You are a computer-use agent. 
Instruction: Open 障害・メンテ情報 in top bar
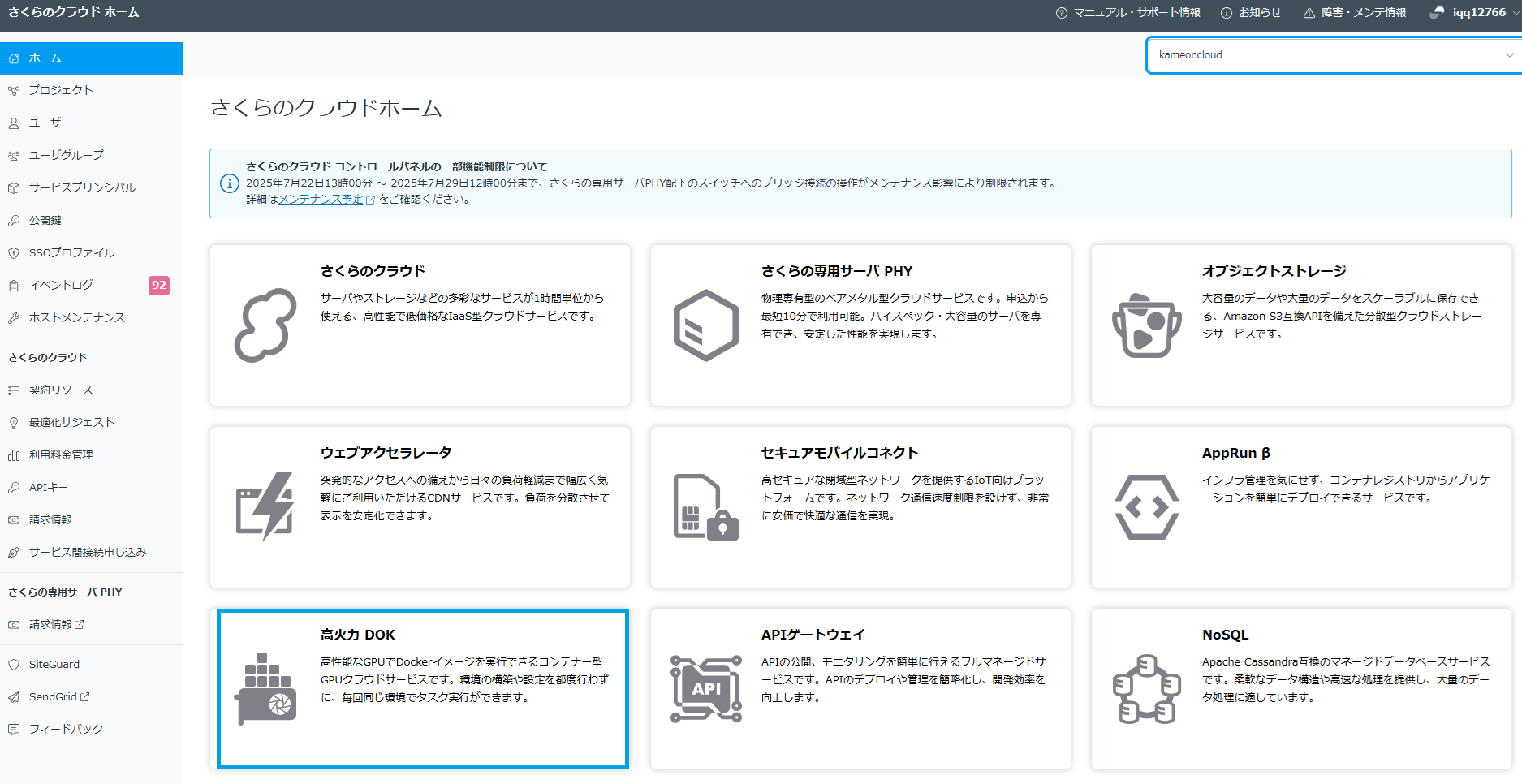[1355, 12]
